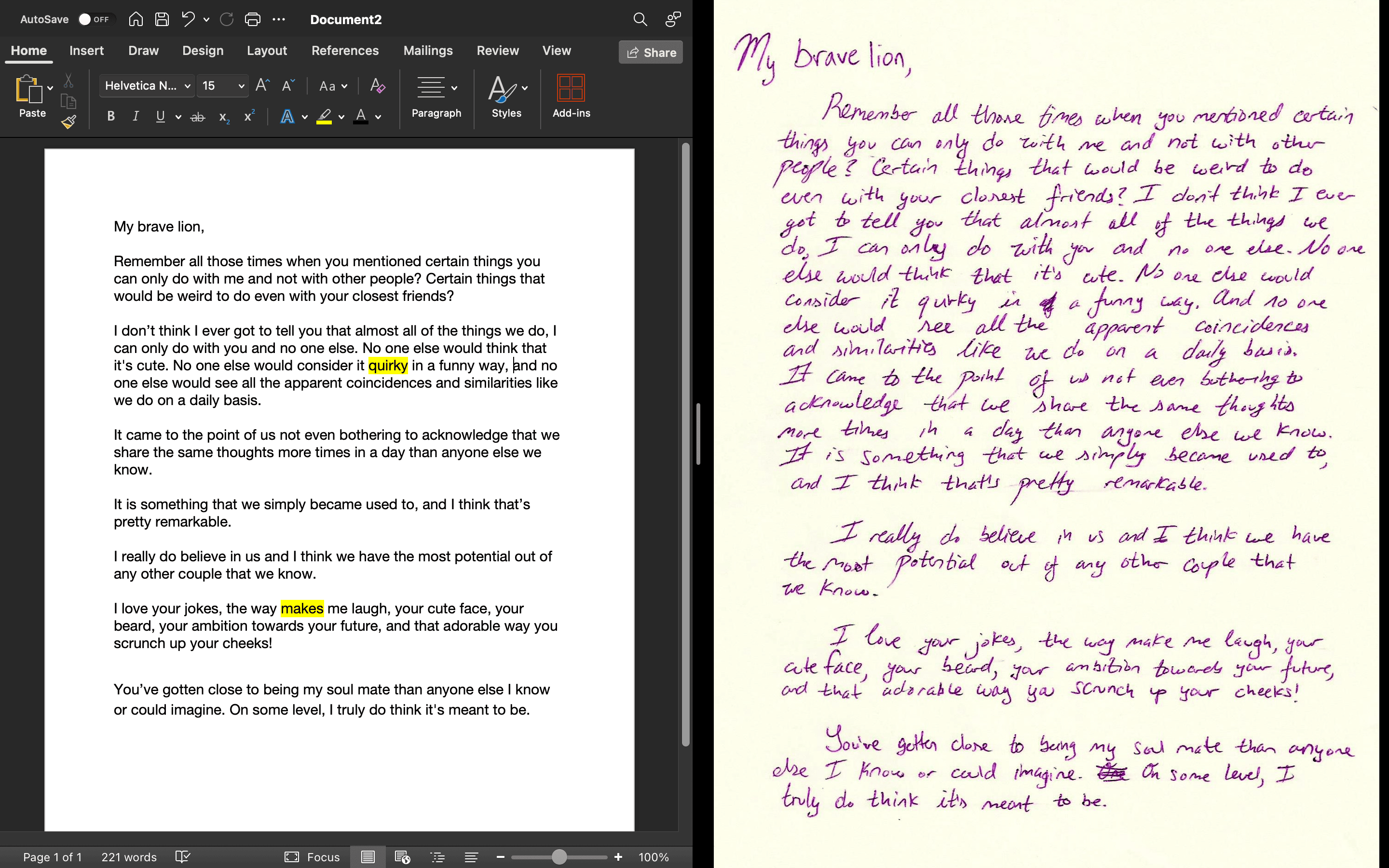Toggle italic formatting
Screen dimensions: 1389x868
click(x=136, y=117)
